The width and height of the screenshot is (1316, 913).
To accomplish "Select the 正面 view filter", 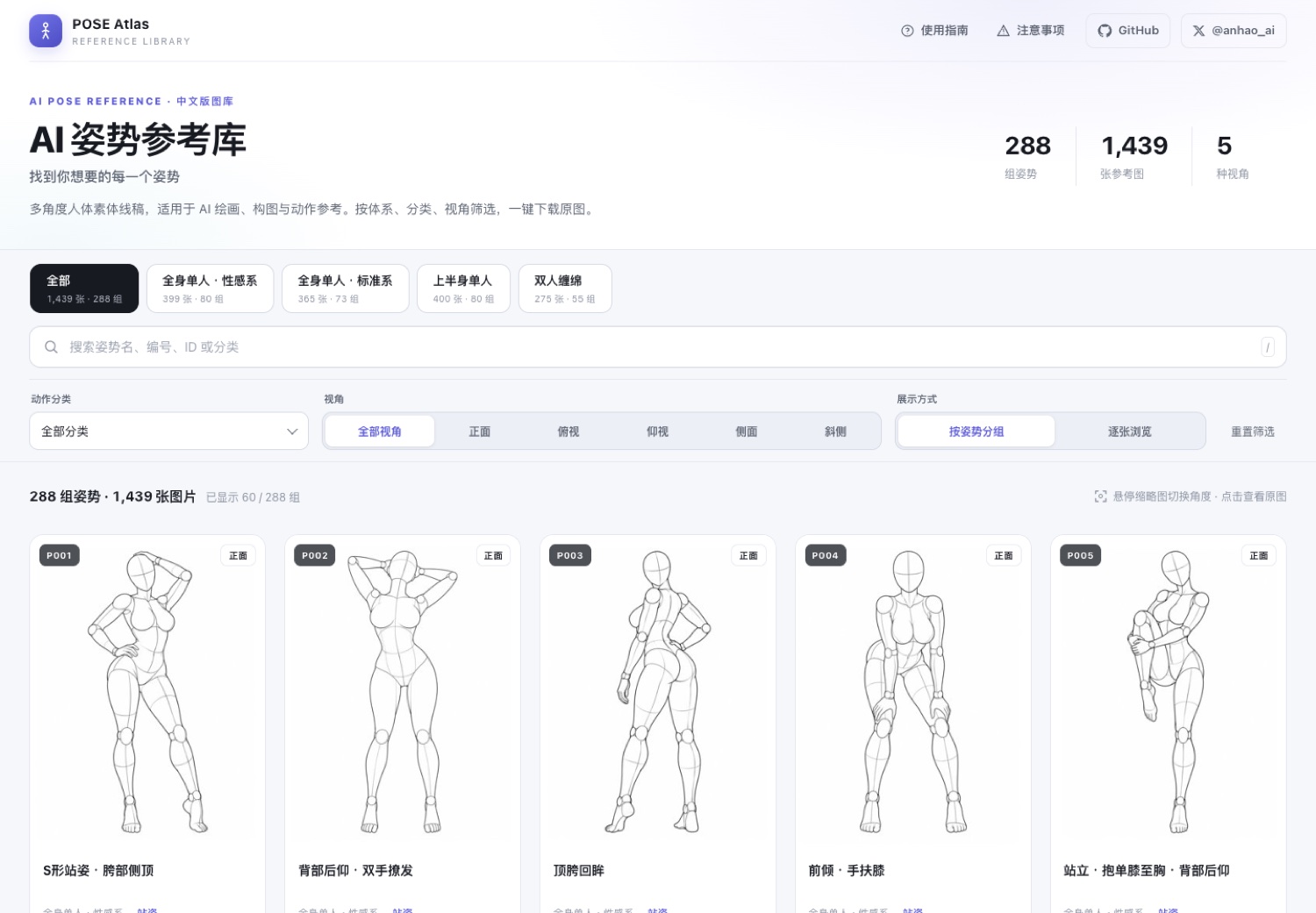I will [x=480, y=432].
